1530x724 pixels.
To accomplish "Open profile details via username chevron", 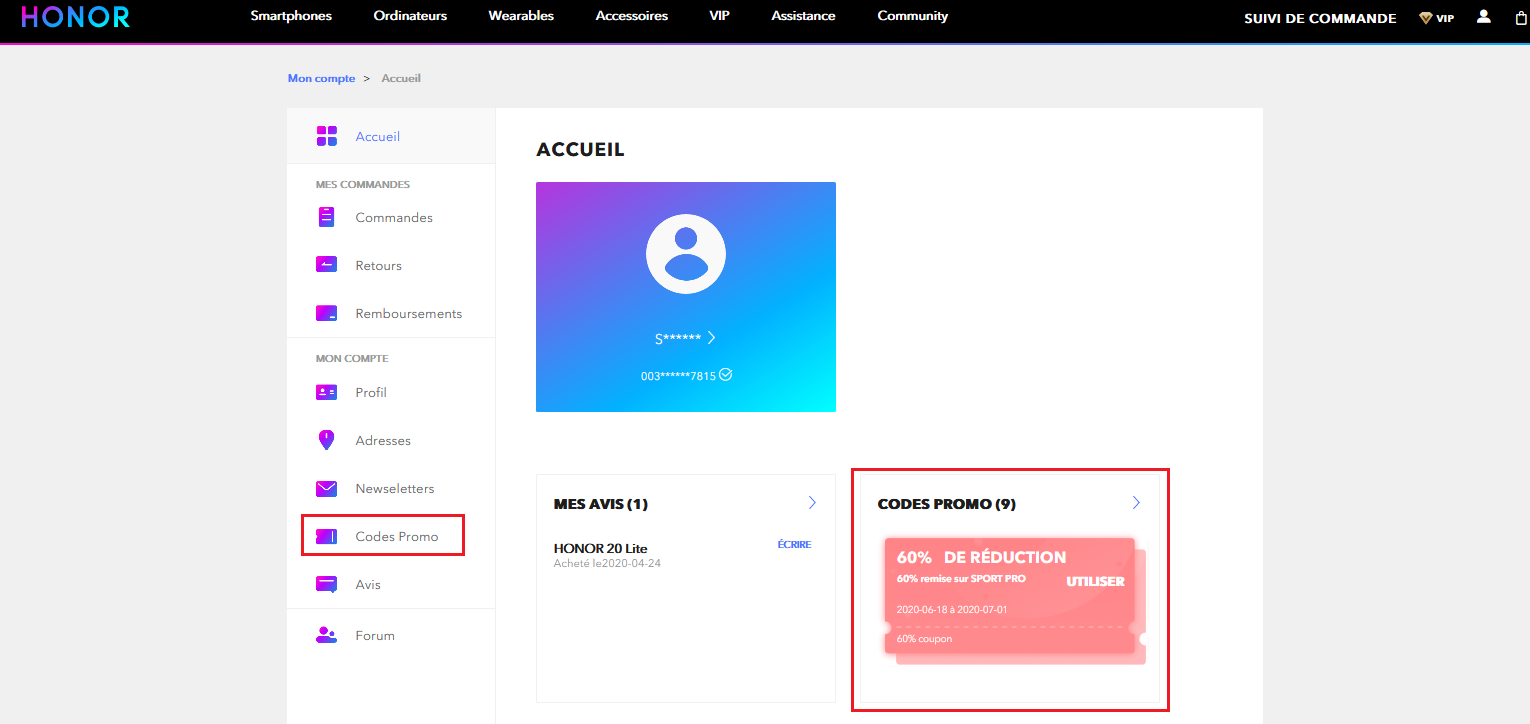I will [712, 337].
